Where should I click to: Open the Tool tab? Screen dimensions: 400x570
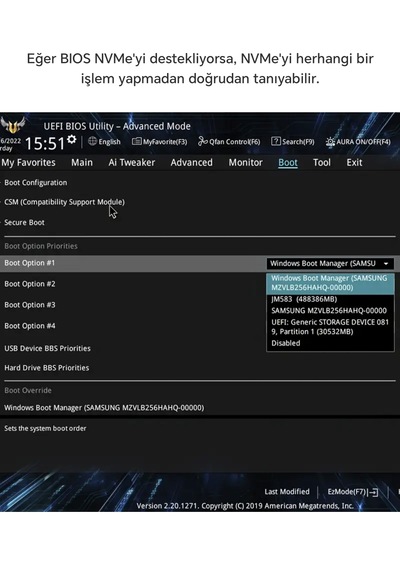pos(322,162)
